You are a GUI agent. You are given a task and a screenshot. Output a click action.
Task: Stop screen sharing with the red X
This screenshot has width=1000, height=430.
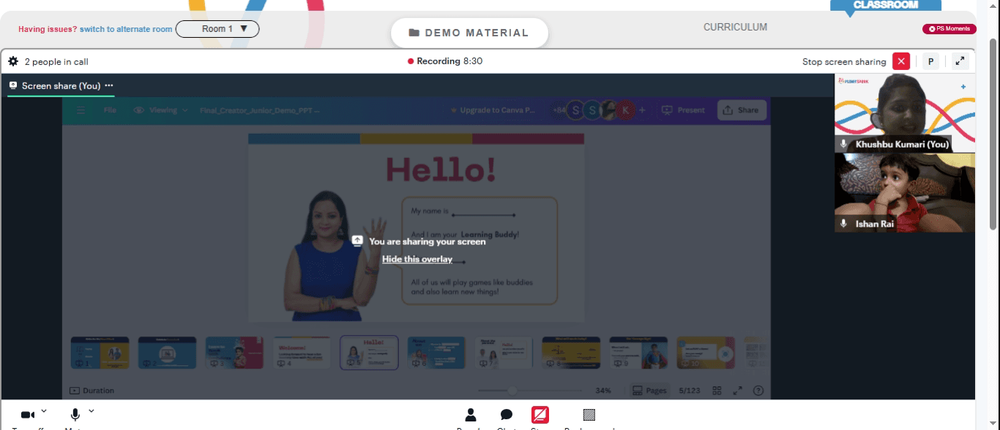[x=901, y=61]
